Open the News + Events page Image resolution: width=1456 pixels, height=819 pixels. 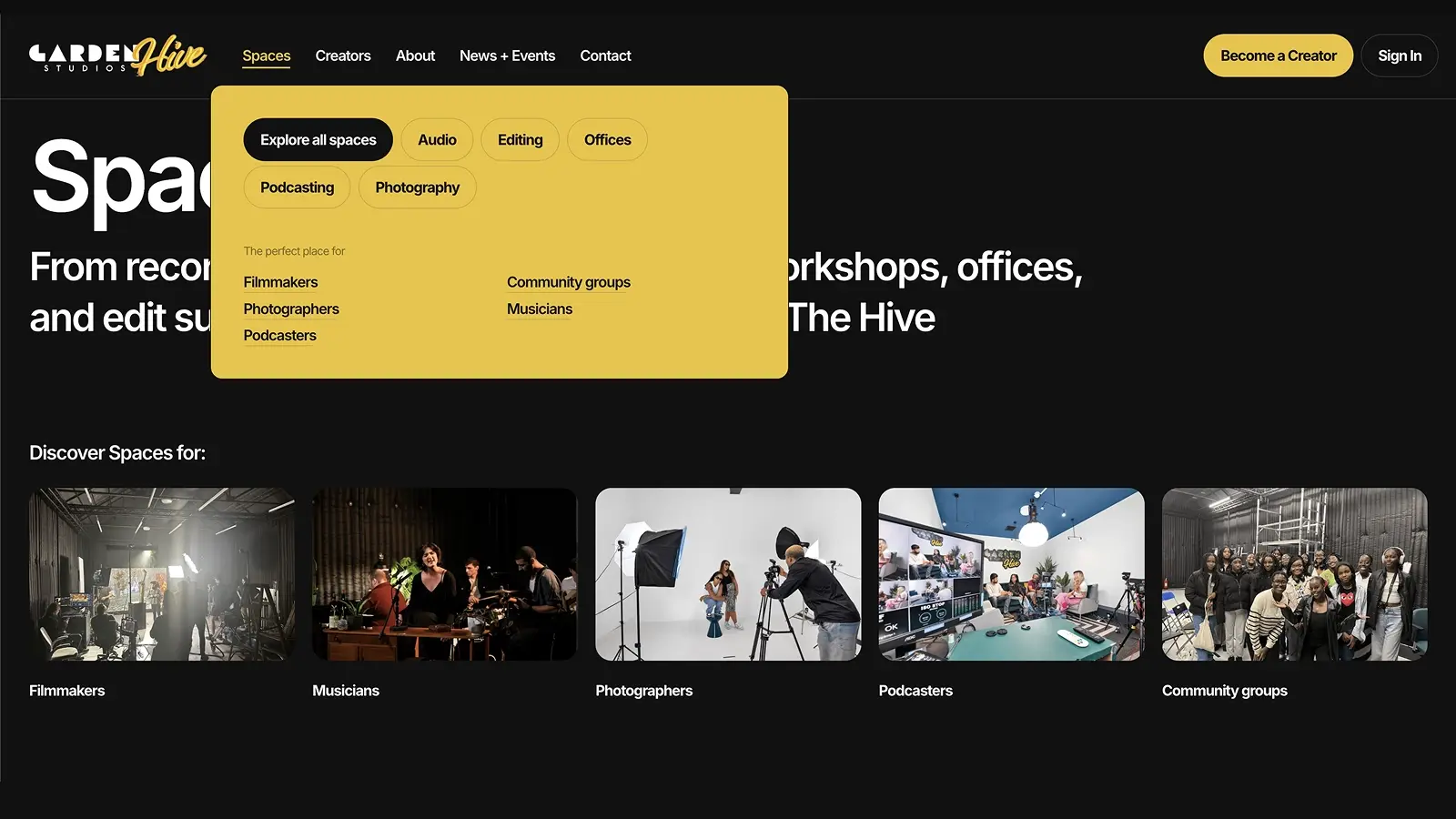click(x=507, y=56)
